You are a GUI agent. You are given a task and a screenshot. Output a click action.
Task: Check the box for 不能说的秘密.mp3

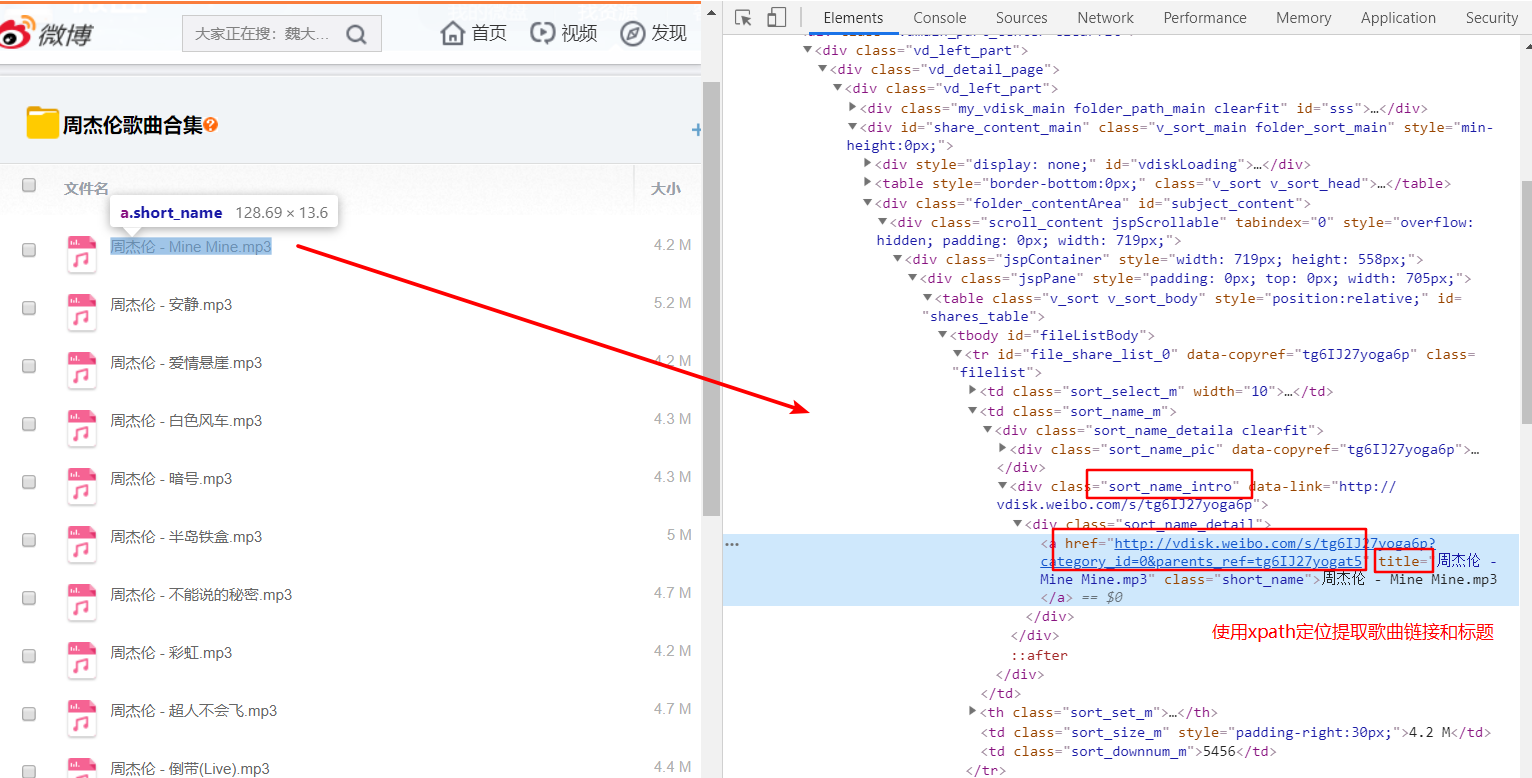pos(29,598)
